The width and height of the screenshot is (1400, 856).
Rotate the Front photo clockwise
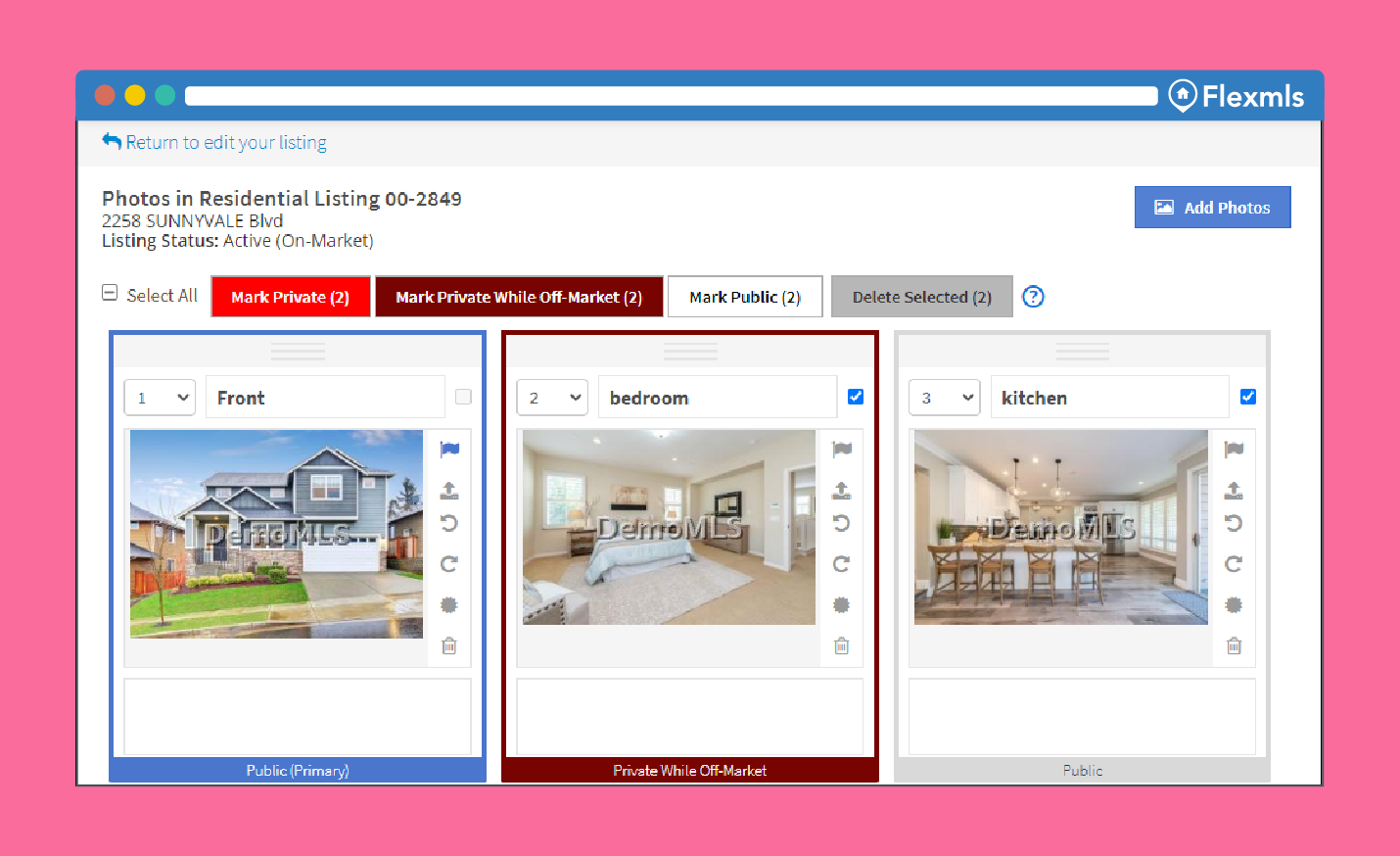pos(449,564)
